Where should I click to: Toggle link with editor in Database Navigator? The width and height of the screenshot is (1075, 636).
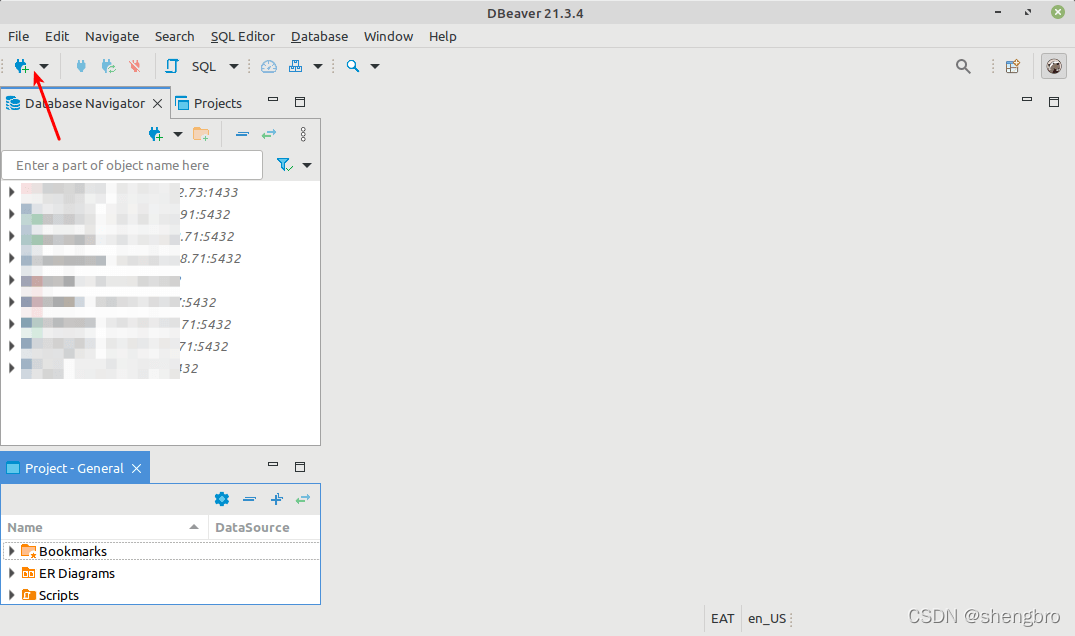pos(269,134)
